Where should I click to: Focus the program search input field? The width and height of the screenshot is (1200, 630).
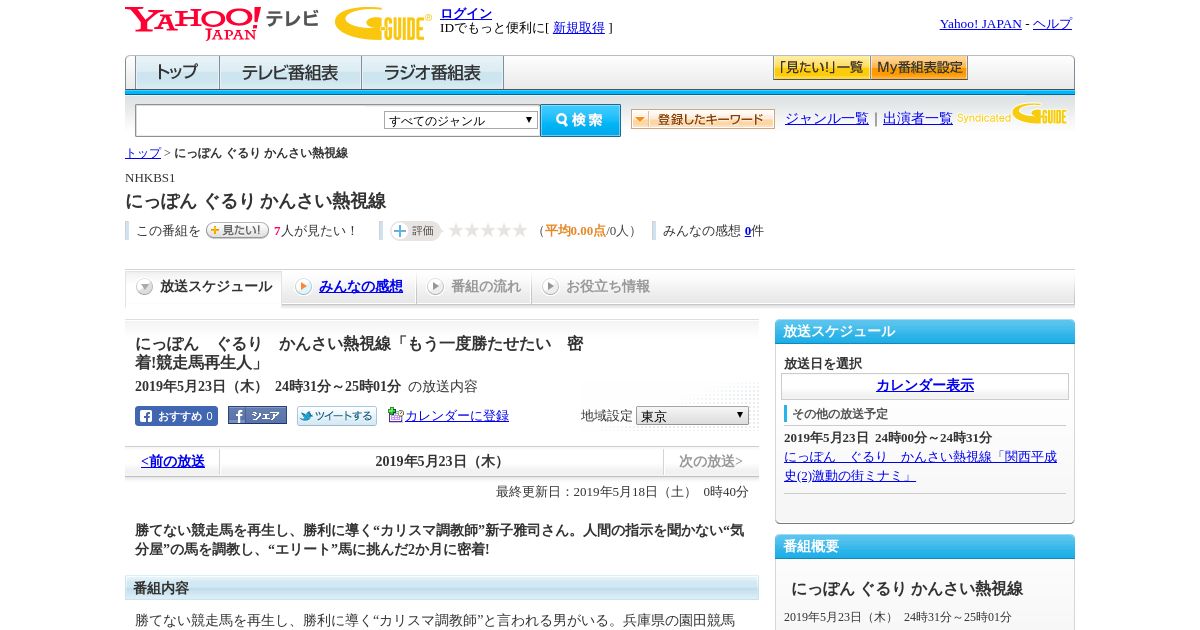[259, 120]
